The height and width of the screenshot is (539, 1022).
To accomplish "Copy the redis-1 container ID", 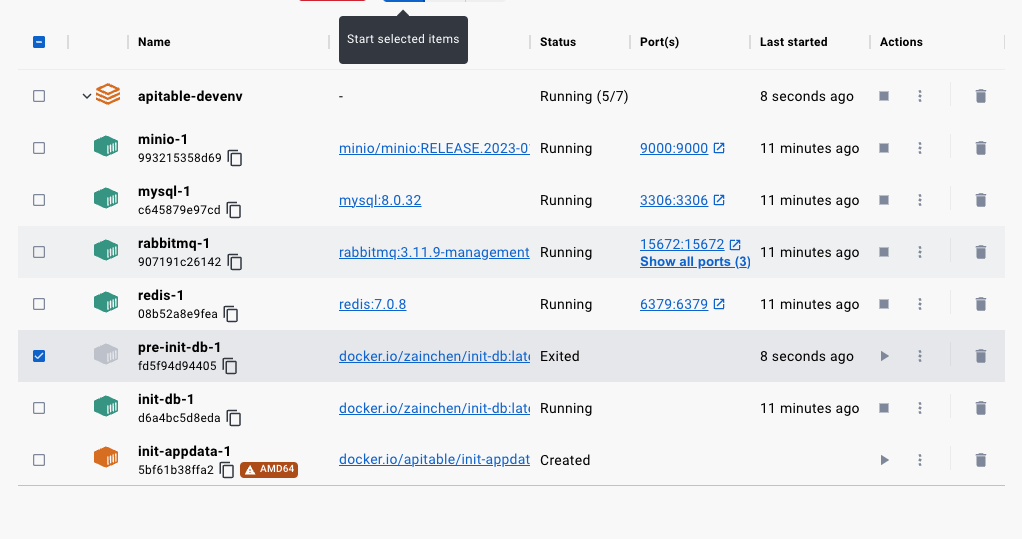I will [231, 314].
